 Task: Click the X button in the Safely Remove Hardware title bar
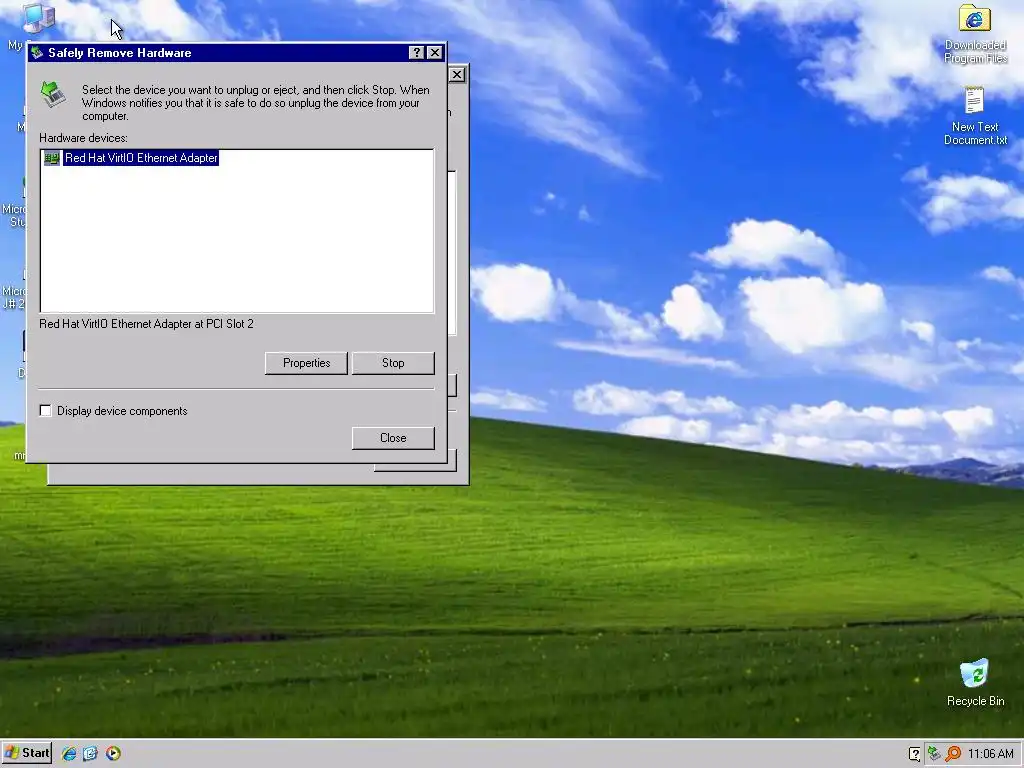(435, 53)
